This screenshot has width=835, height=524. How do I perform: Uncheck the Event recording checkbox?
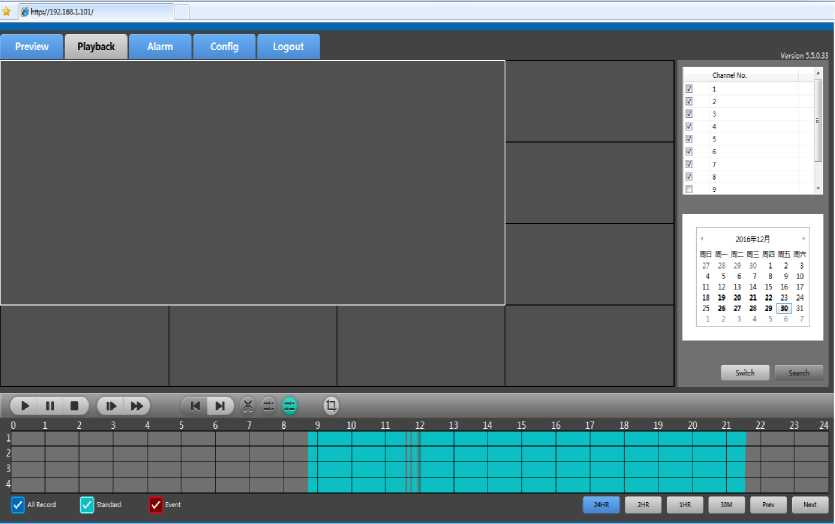tap(156, 505)
